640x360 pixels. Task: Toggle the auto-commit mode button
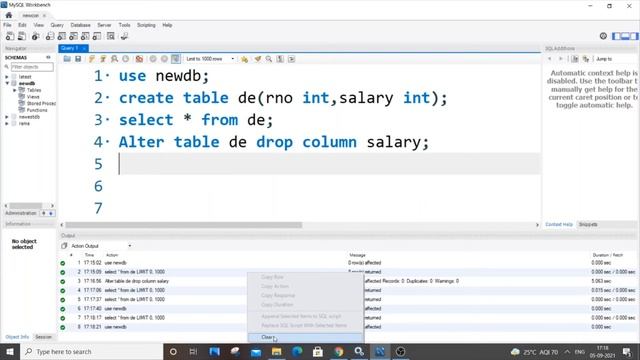coord(176,59)
